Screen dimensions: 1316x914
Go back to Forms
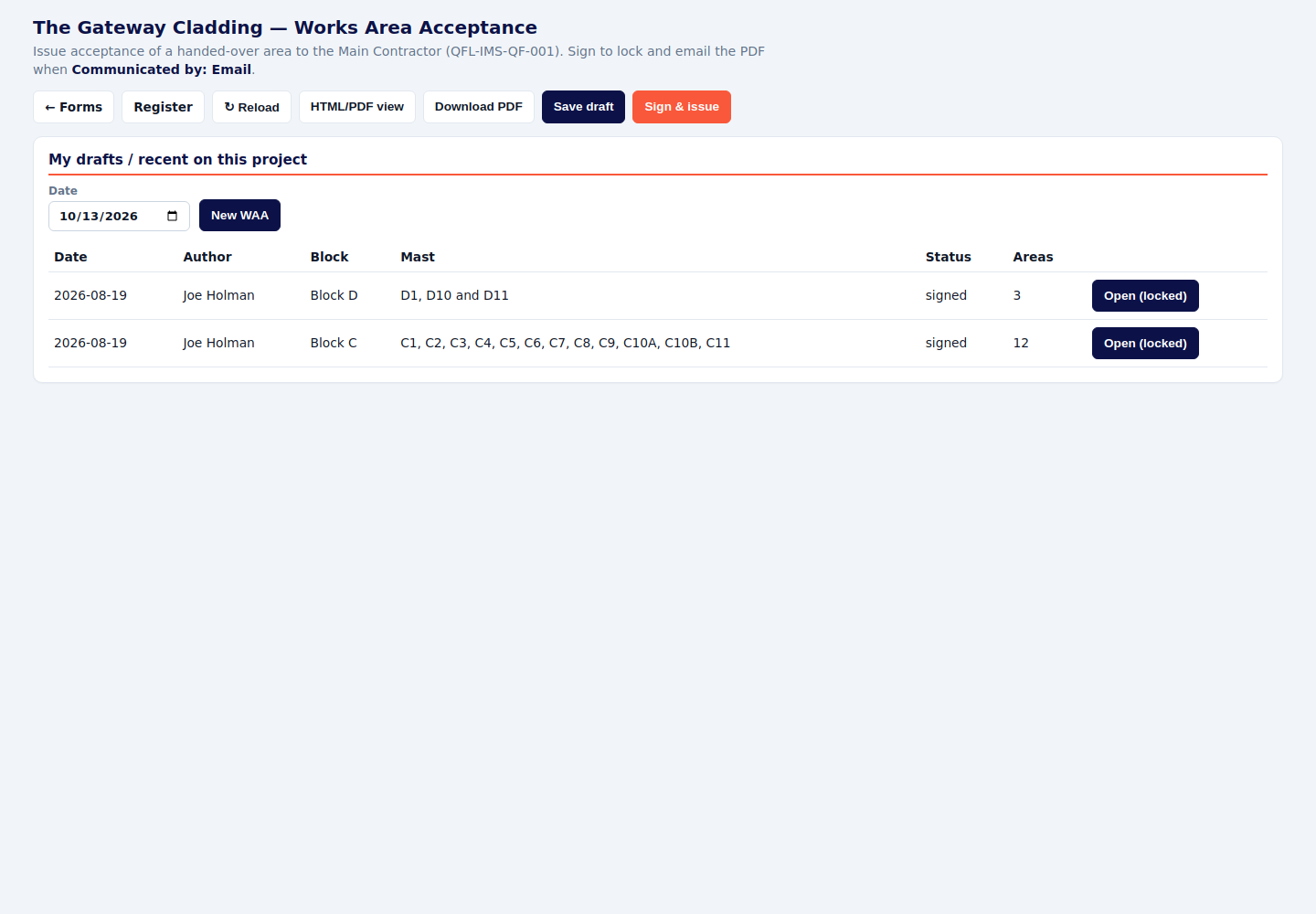point(74,107)
